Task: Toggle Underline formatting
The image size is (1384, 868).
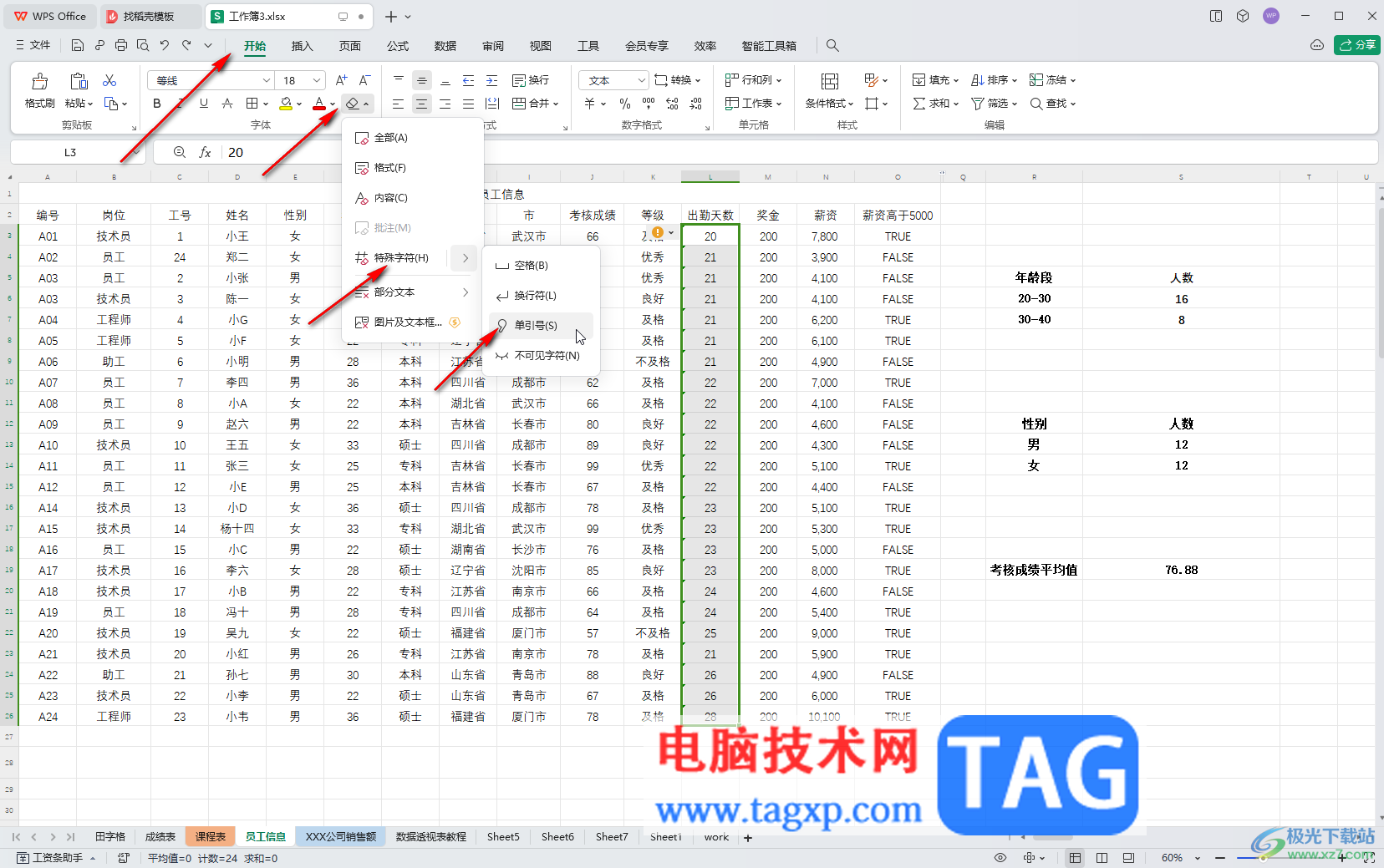Action: [x=204, y=104]
